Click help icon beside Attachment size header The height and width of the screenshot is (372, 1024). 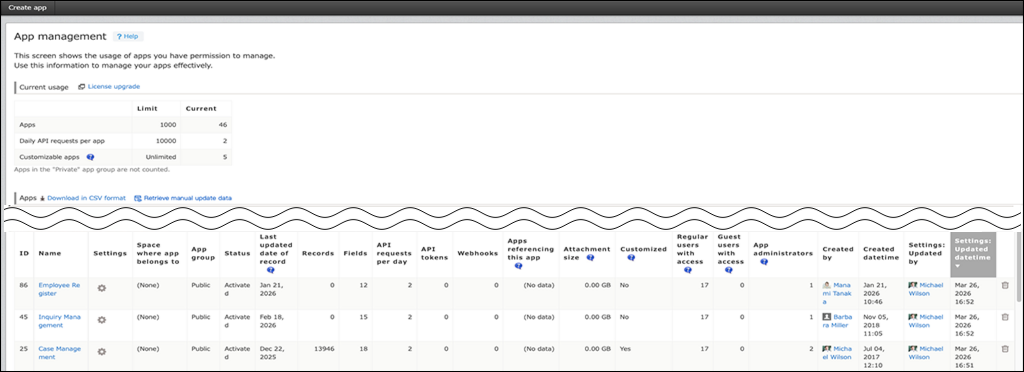(x=589, y=258)
